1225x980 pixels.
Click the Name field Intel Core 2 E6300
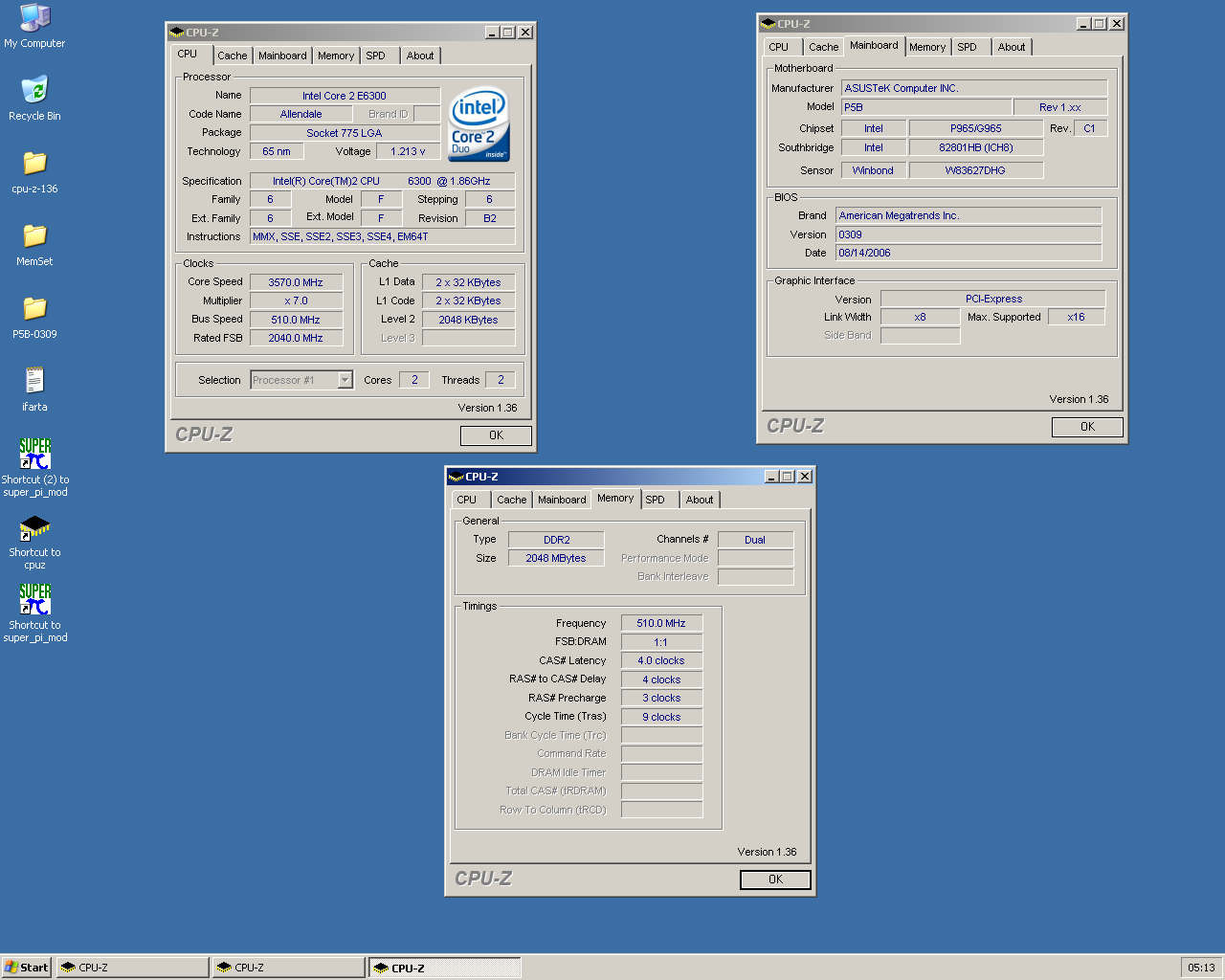tap(345, 96)
